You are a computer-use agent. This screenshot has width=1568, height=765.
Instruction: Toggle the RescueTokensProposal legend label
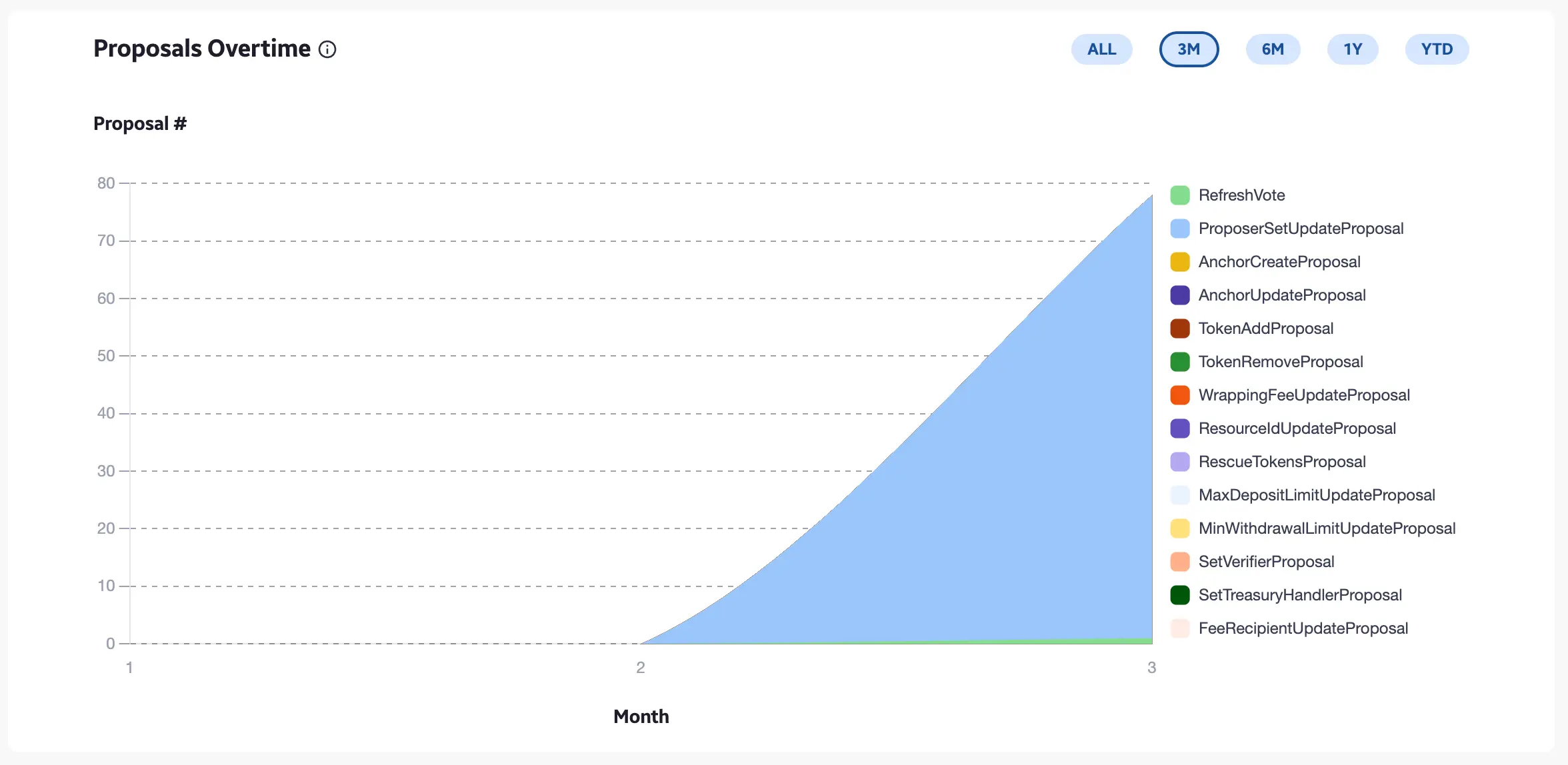[x=1282, y=462]
